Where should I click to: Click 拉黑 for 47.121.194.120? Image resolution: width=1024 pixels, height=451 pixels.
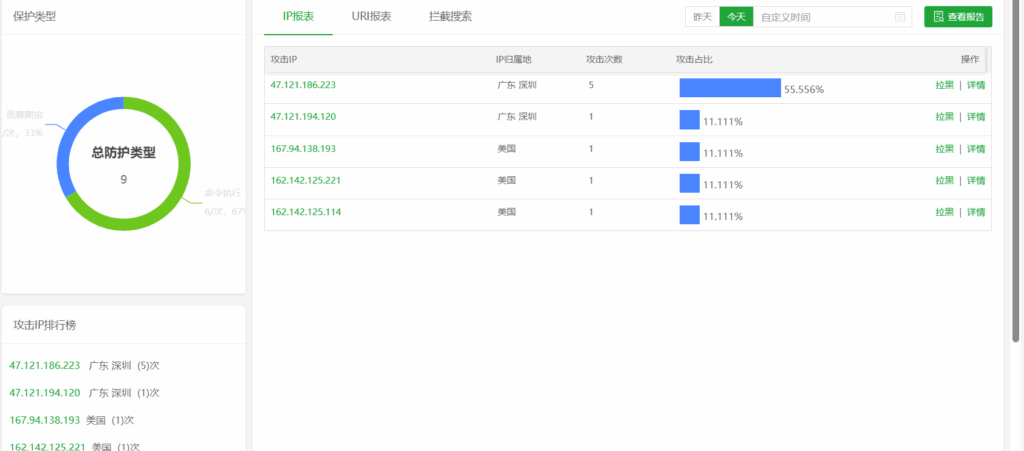pos(944,117)
